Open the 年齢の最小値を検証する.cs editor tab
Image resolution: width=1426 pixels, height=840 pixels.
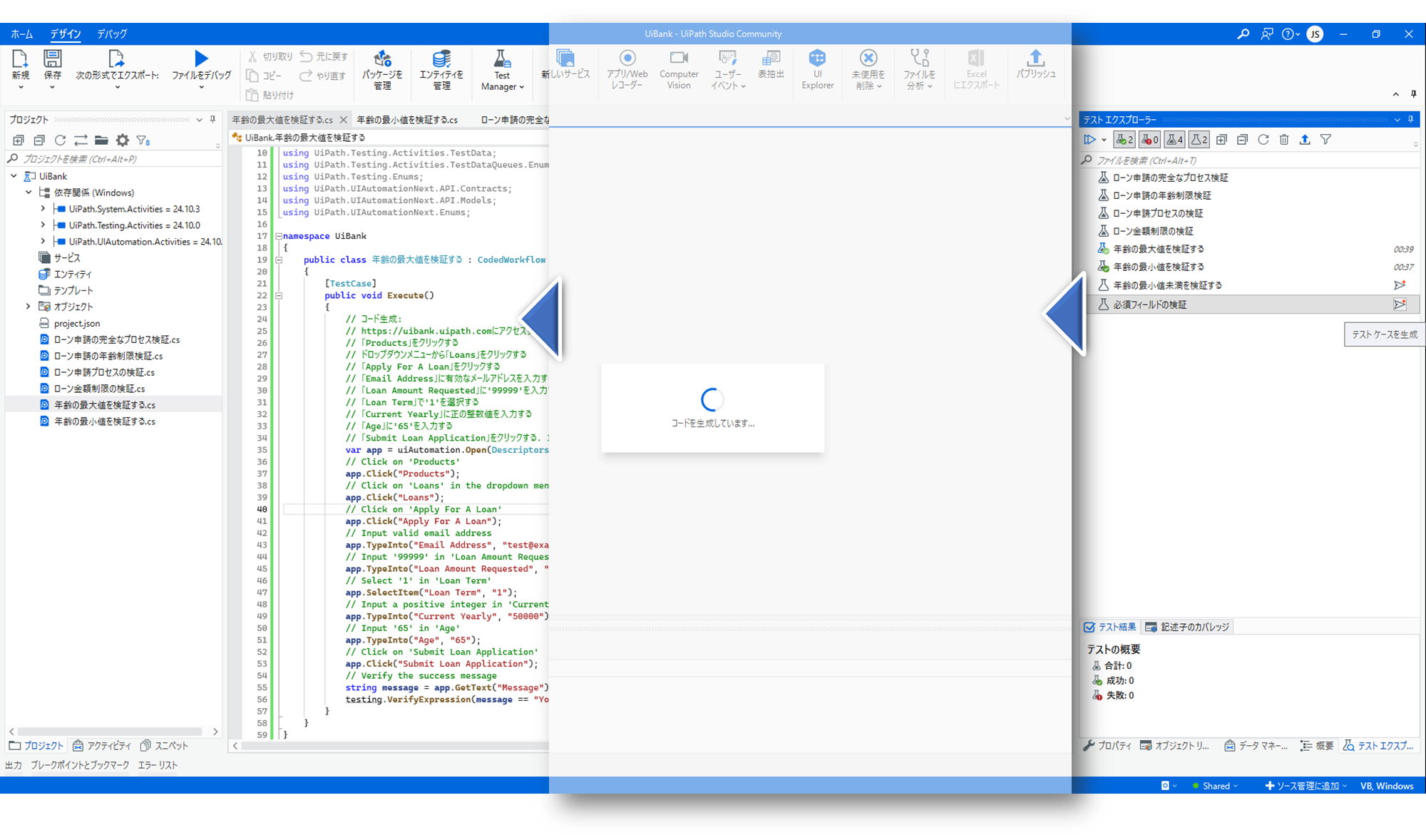coord(407,120)
